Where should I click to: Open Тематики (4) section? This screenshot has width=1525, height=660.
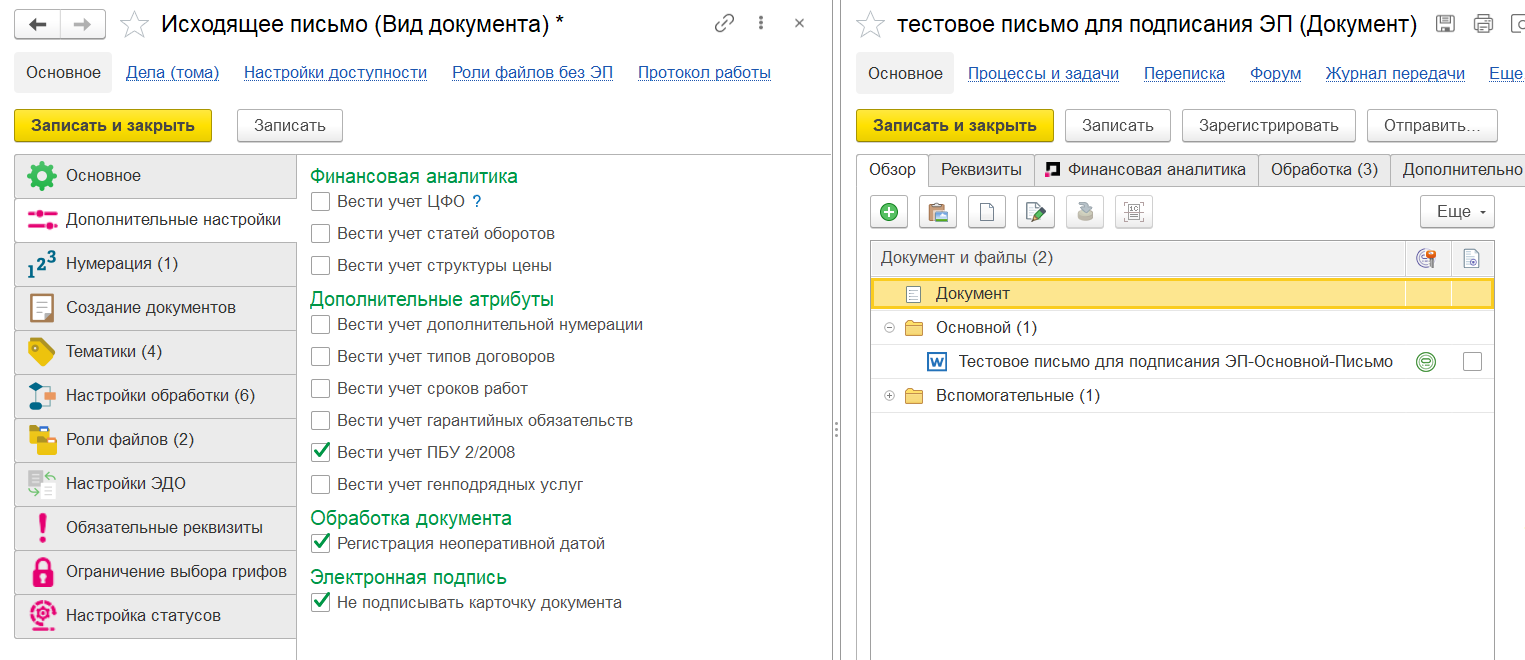point(155,352)
